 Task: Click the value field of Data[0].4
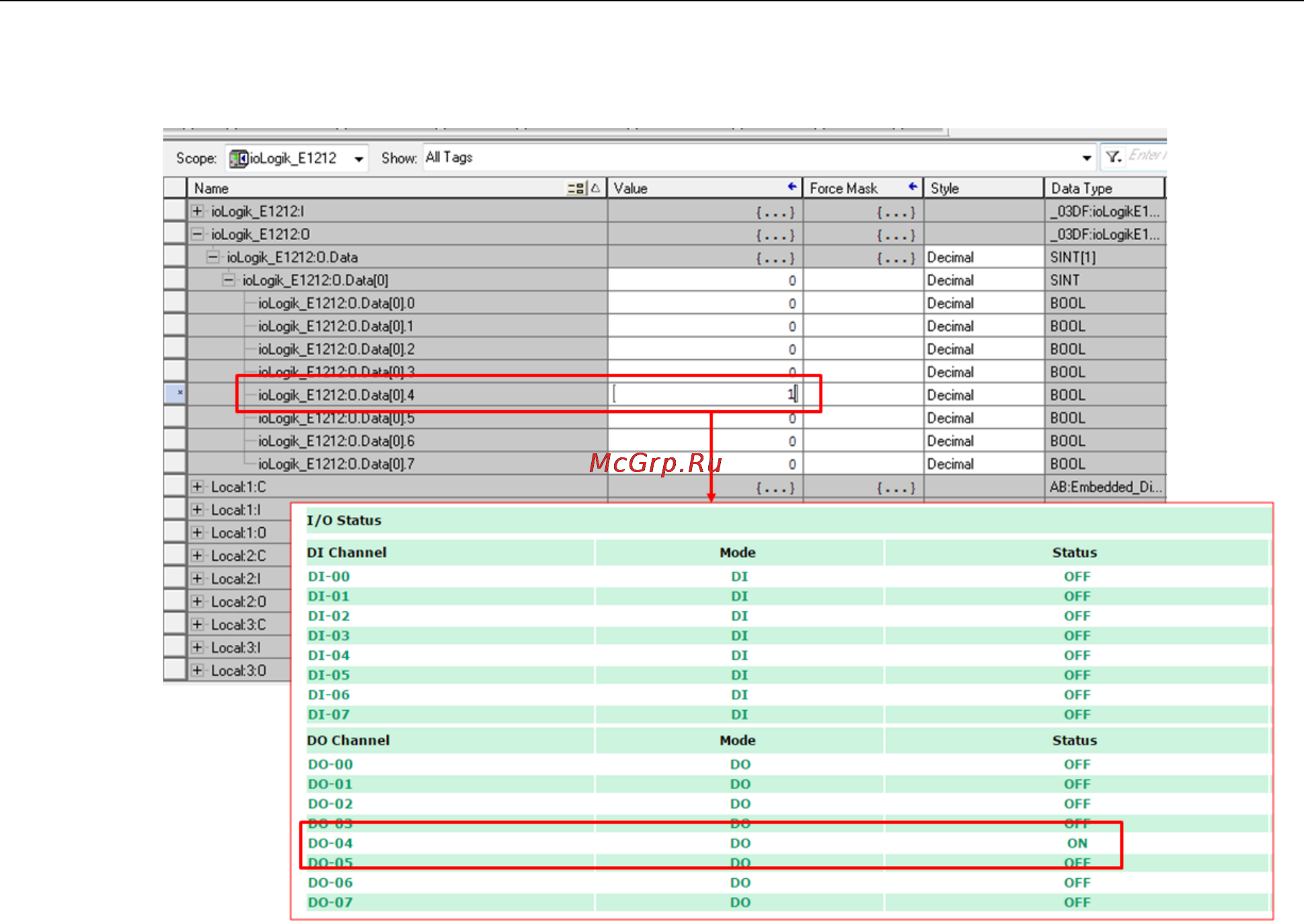pos(705,394)
